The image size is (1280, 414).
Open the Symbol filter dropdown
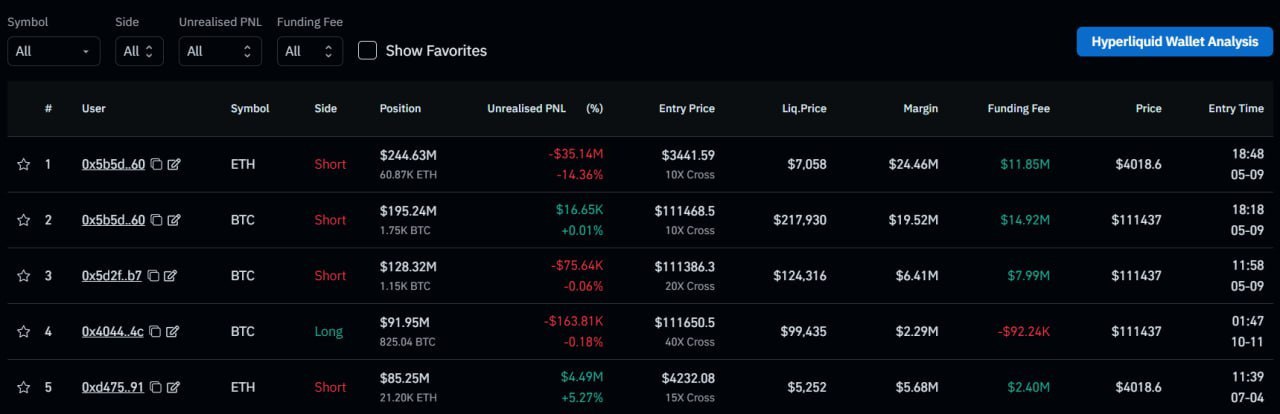53,51
